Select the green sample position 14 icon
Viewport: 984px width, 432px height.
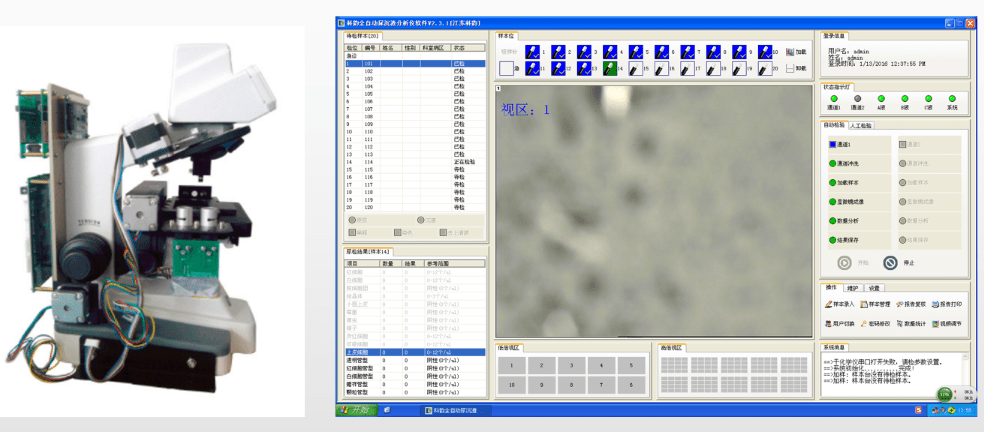click(x=609, y=68)
